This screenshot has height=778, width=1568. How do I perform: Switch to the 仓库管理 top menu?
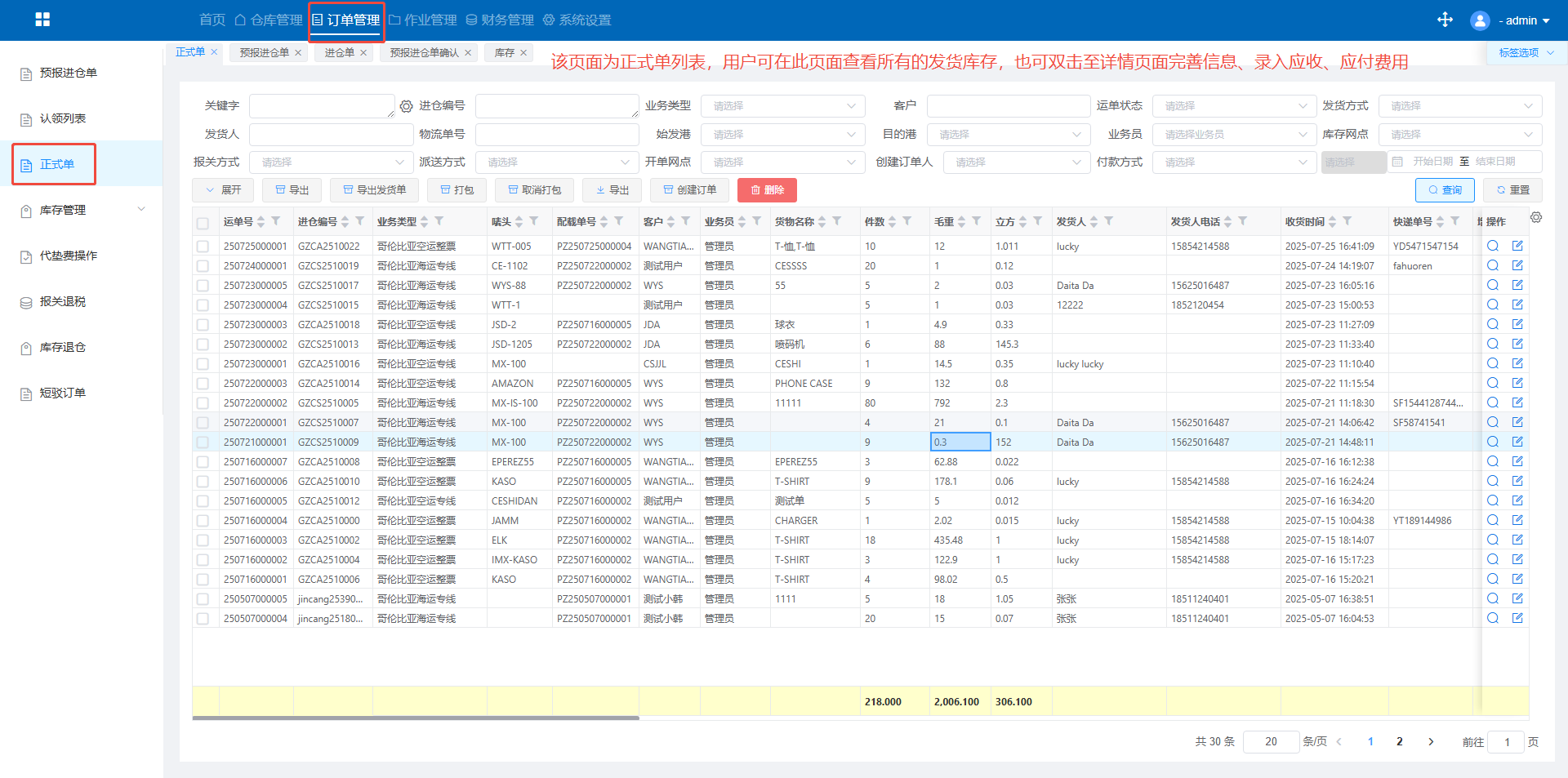coord(269,20)
